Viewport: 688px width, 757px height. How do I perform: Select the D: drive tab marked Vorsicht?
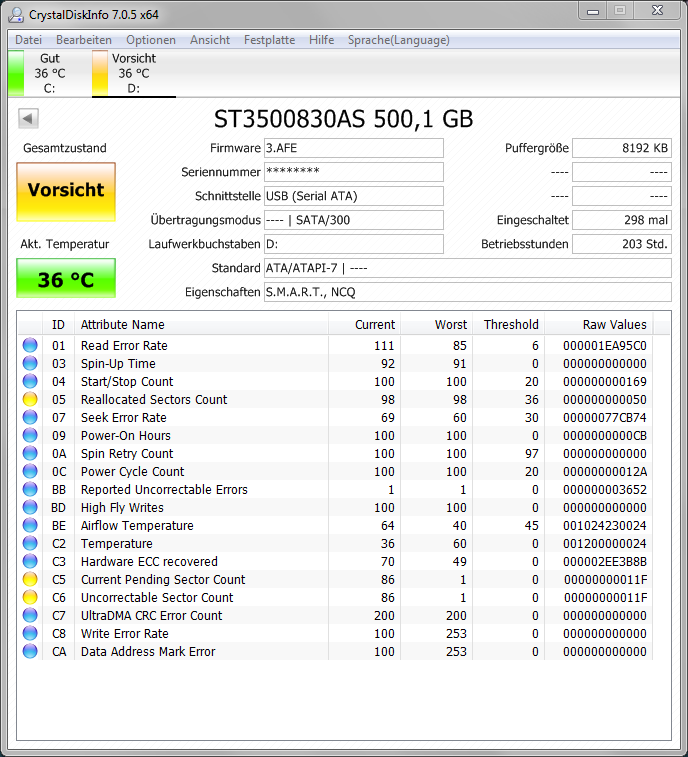pyautogui.click(x=134, y=73)
